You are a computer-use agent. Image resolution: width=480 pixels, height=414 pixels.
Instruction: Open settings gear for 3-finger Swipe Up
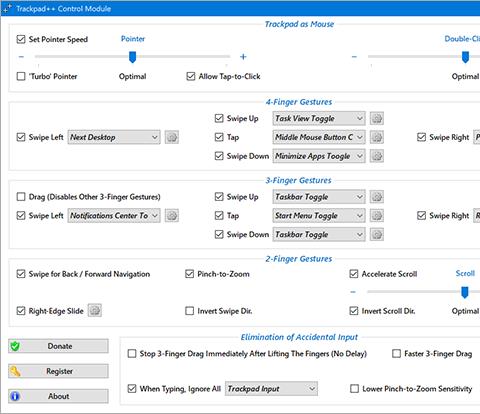point(377,197)
